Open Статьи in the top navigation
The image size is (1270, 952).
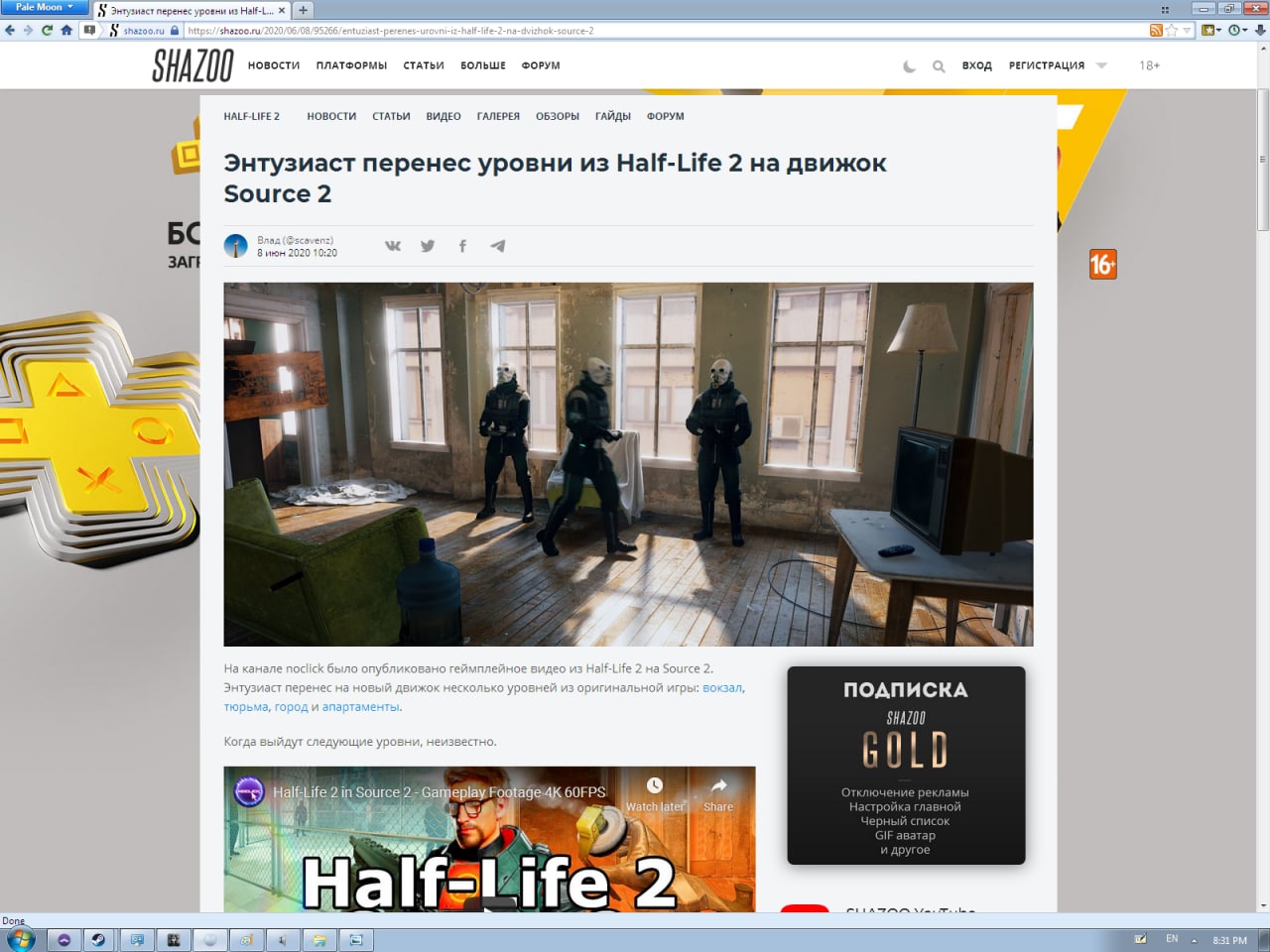(x=424, y=65)
